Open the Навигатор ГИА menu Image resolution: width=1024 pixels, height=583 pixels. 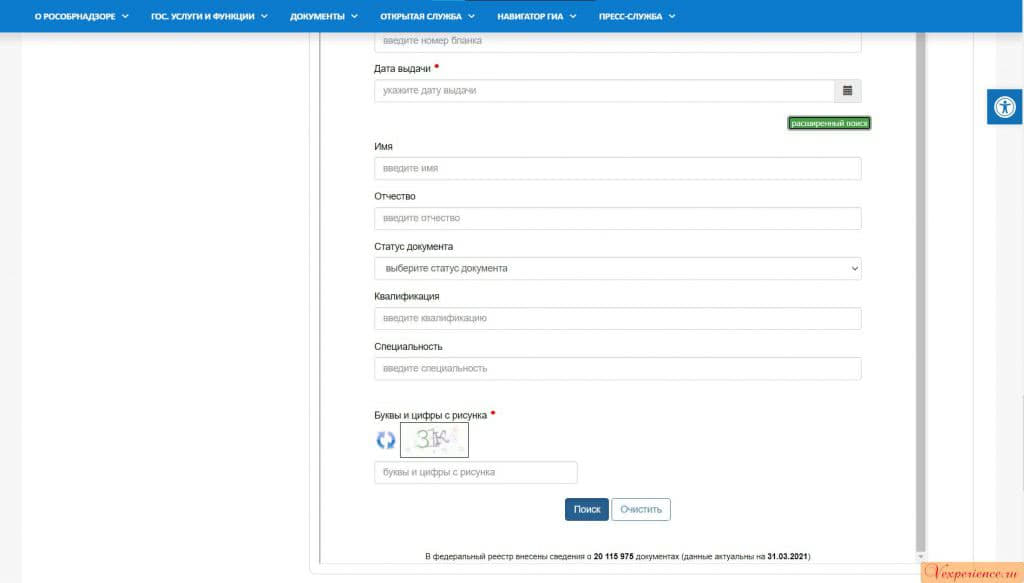pos(536,16)
